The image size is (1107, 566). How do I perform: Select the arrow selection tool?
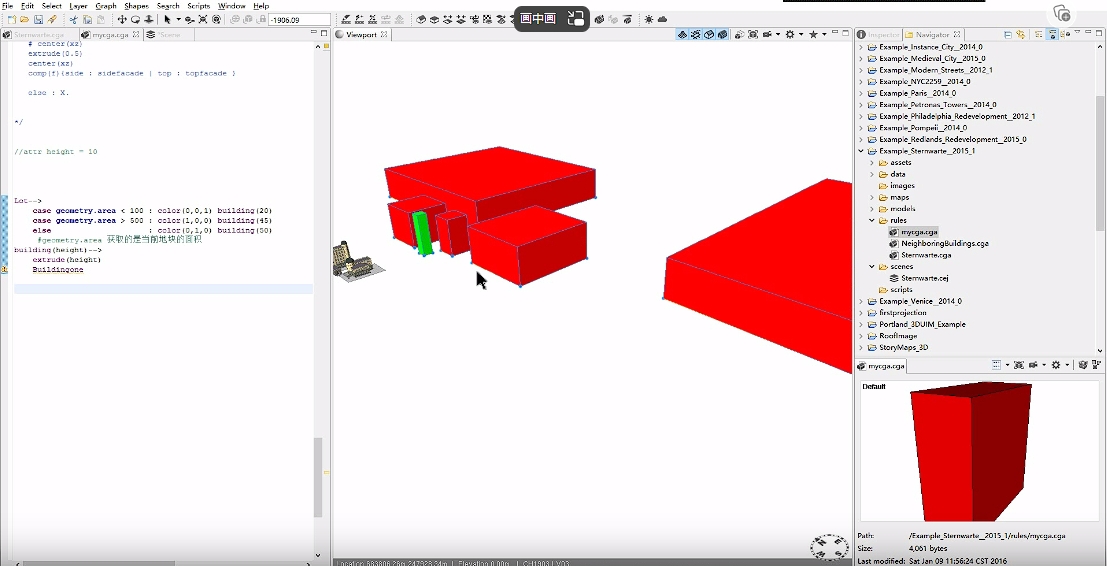pyautogui.click(x=167, y=19)
